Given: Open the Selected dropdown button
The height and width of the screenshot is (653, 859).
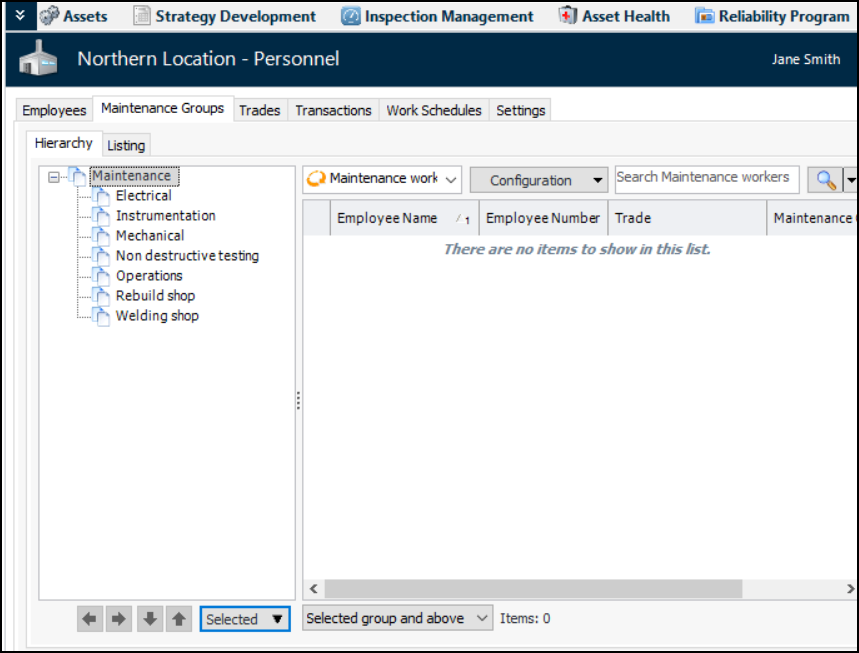Looking at the screenshot, I should pyautogui.click(x=245, y=619).
